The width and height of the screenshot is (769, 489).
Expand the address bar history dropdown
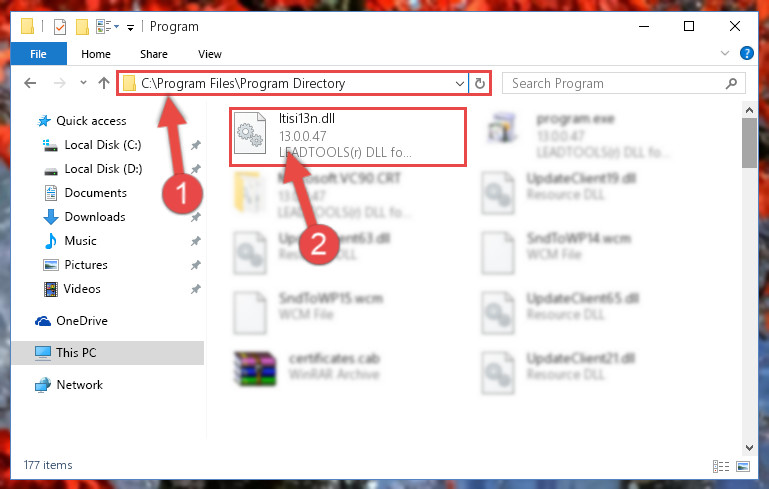pos(460,83)
